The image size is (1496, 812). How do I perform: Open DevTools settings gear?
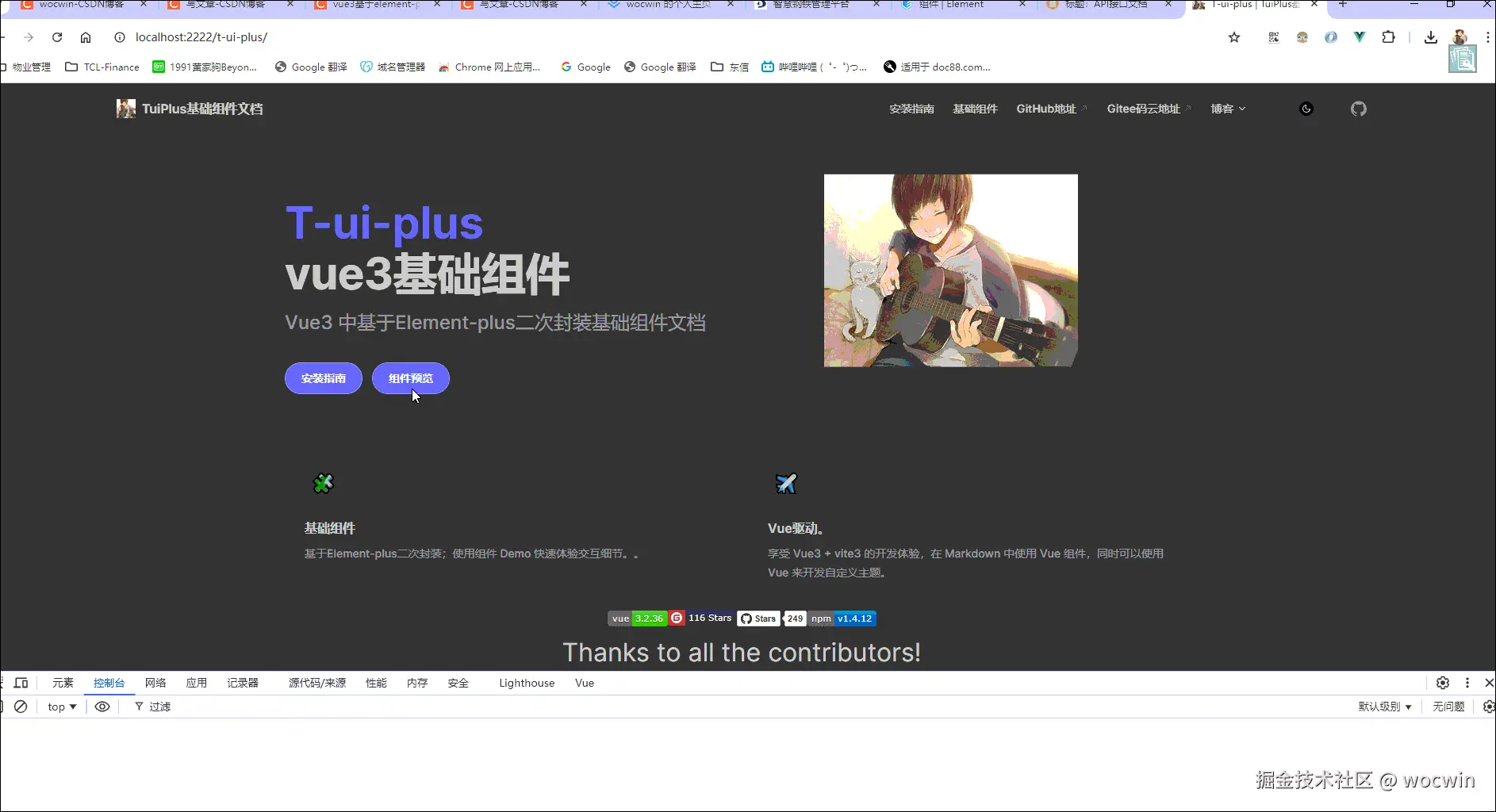pos(1443,683)
